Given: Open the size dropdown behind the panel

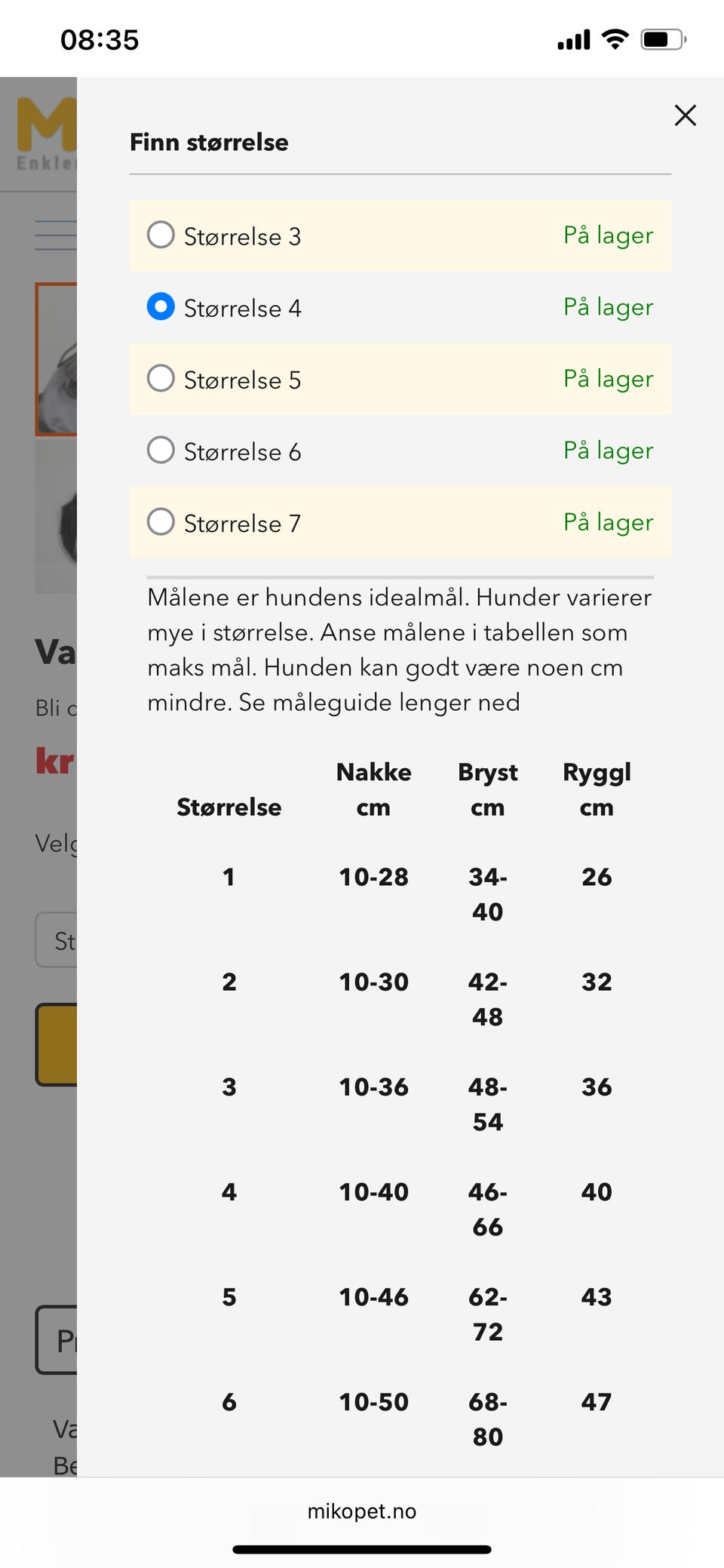Looking at the screenshot, I should 56,940.
